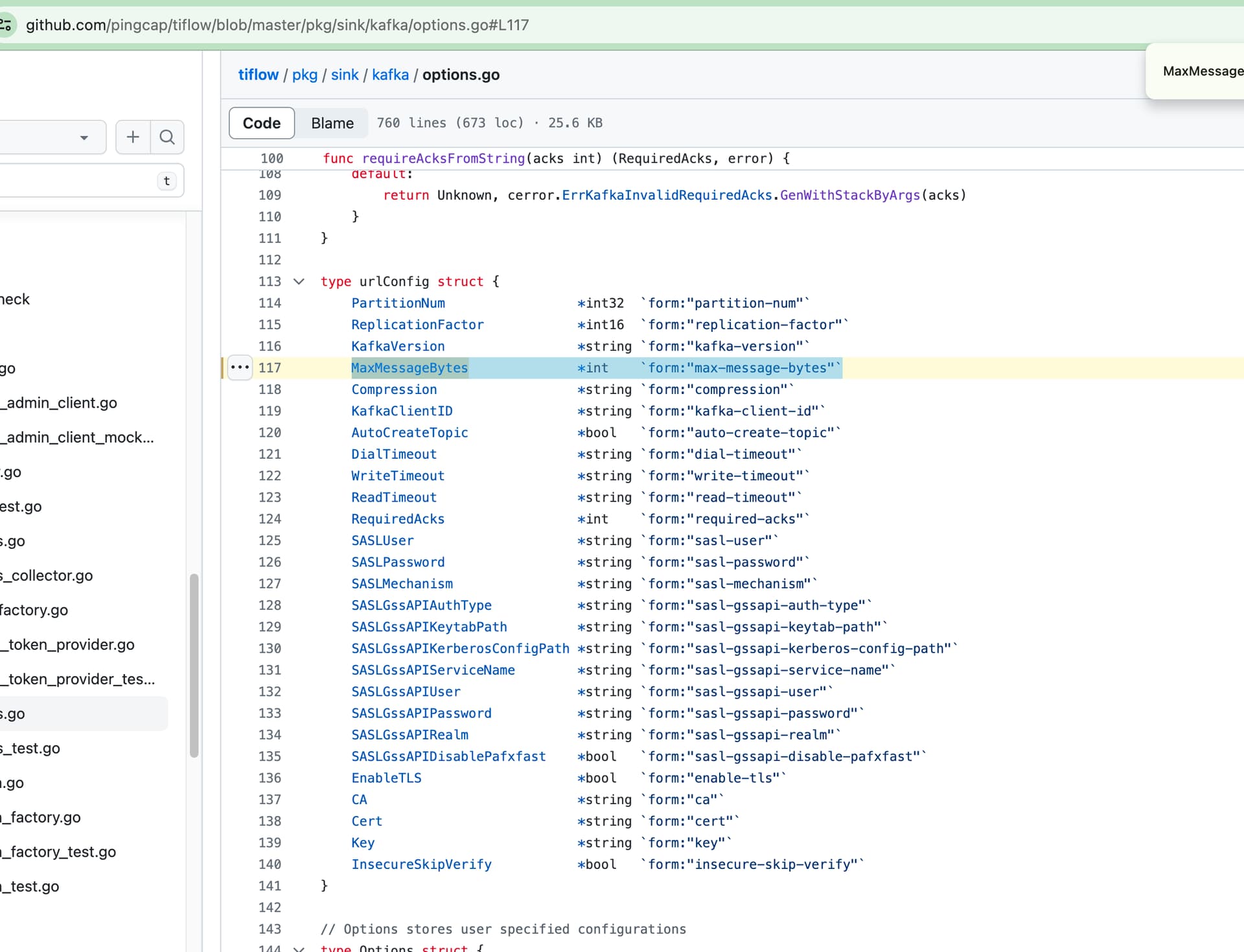Click Compression field name
The width and height of the screenshot is (1244, 952).
(x=394, y=389)
